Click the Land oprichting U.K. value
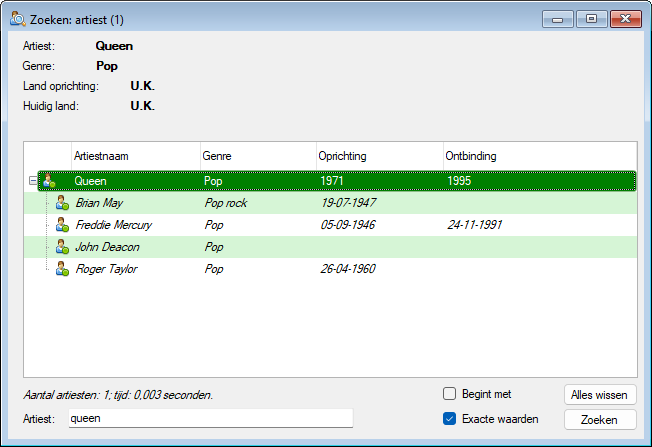 tap(143, 86)
